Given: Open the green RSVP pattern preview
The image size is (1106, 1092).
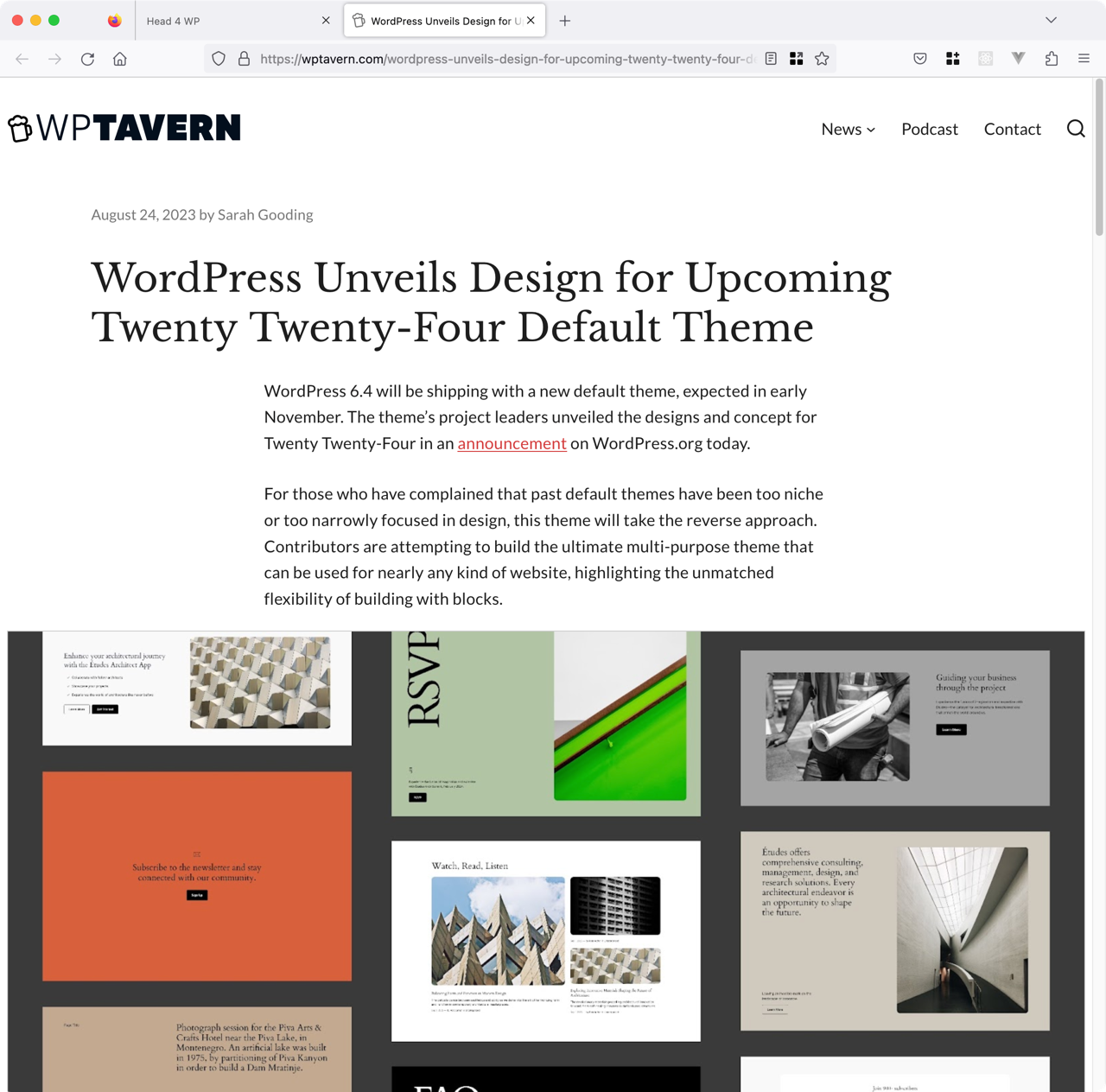Looking at the screenshot, I should click(x=546, y=723).
